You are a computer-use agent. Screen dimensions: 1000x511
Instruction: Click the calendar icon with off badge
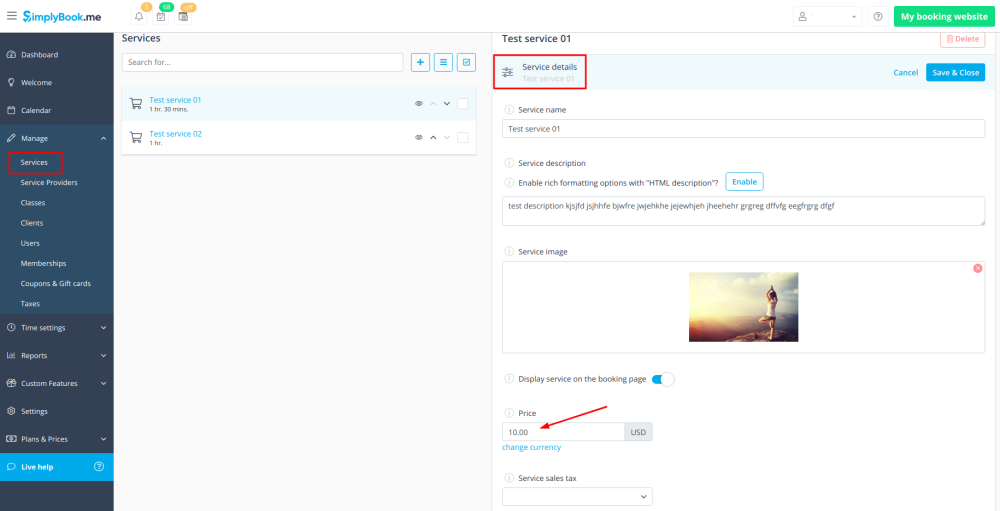point(183,17)
